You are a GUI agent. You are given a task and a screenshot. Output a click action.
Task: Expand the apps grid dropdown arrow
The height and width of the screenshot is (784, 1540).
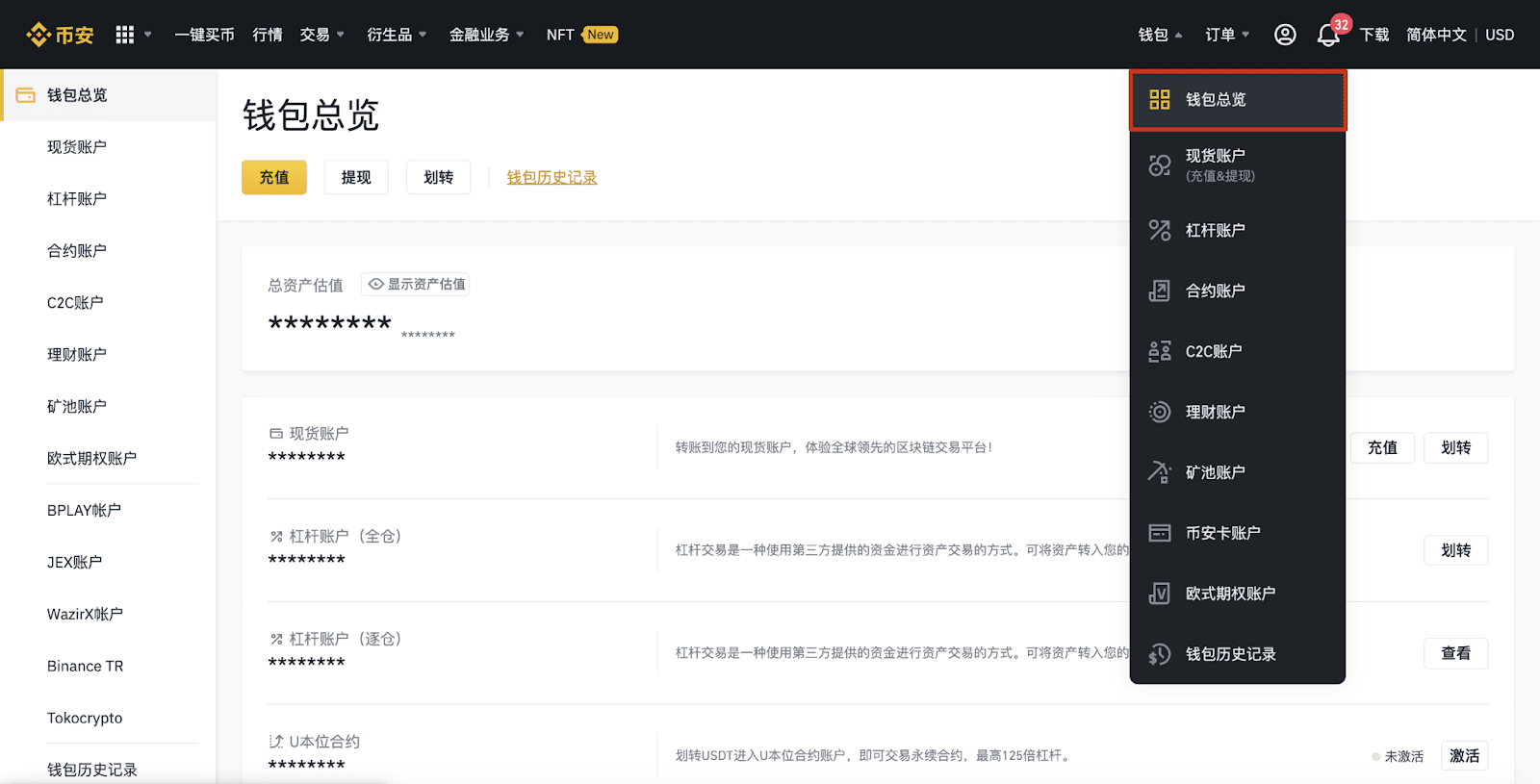click(x=148, y=35)
